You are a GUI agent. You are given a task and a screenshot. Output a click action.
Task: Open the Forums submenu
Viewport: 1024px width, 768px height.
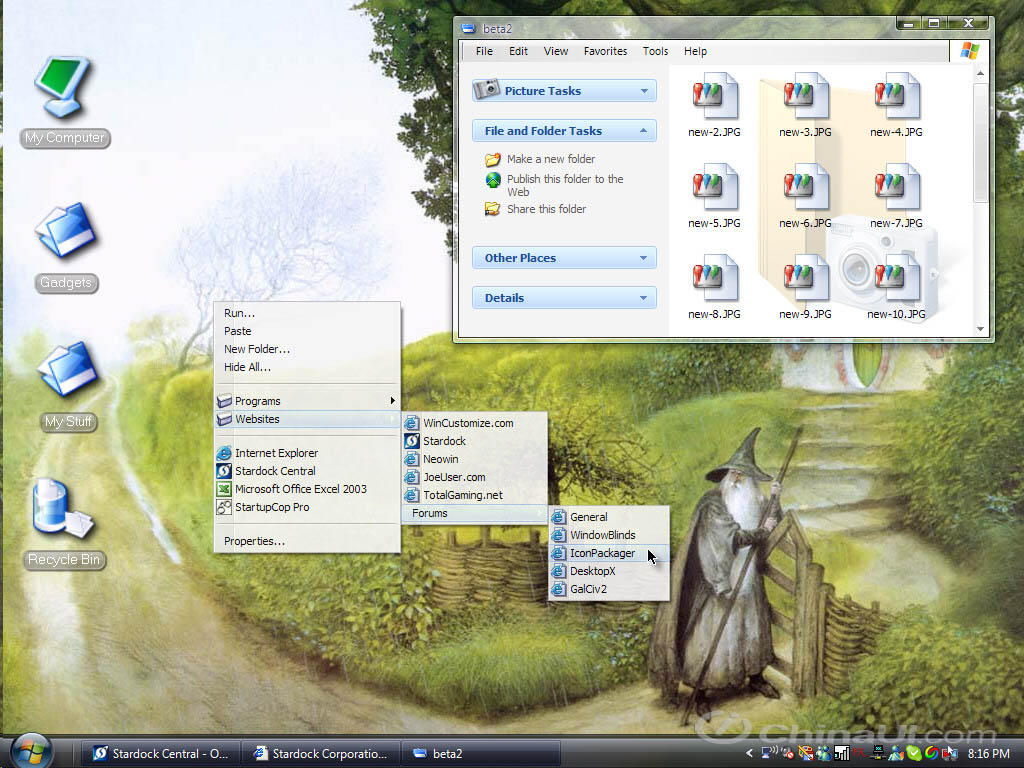[x=474, y=513]
